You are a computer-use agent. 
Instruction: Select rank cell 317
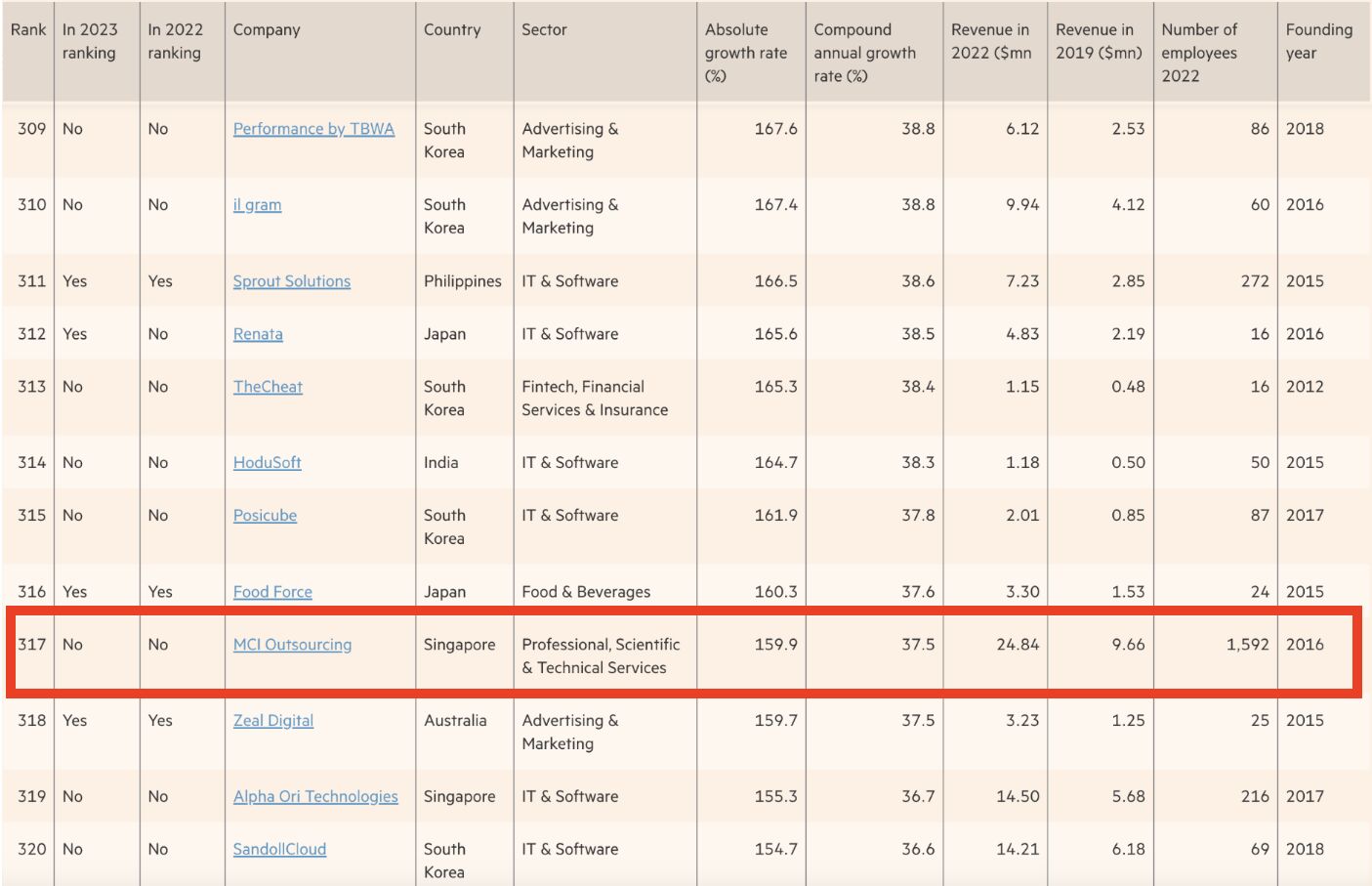click(x=31, y=645)
